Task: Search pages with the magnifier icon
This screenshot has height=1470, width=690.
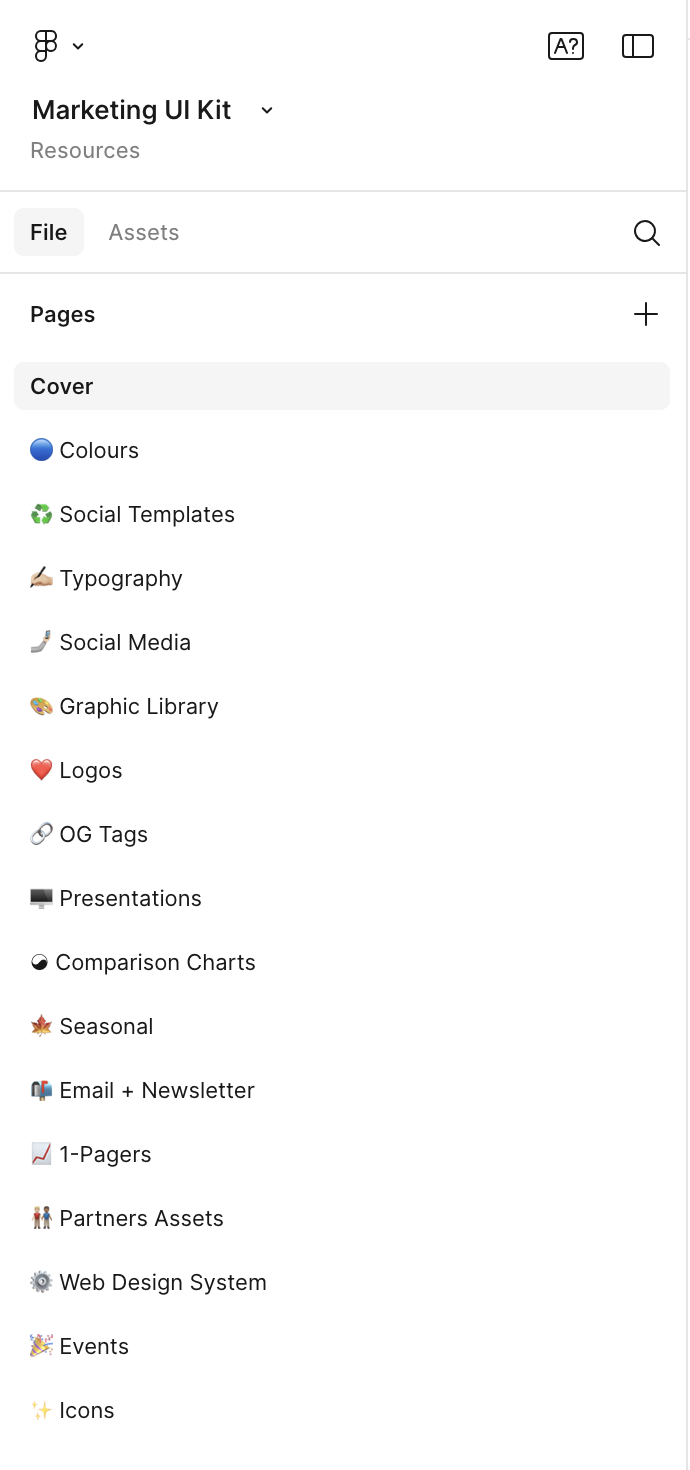Action: click(647, 233)
